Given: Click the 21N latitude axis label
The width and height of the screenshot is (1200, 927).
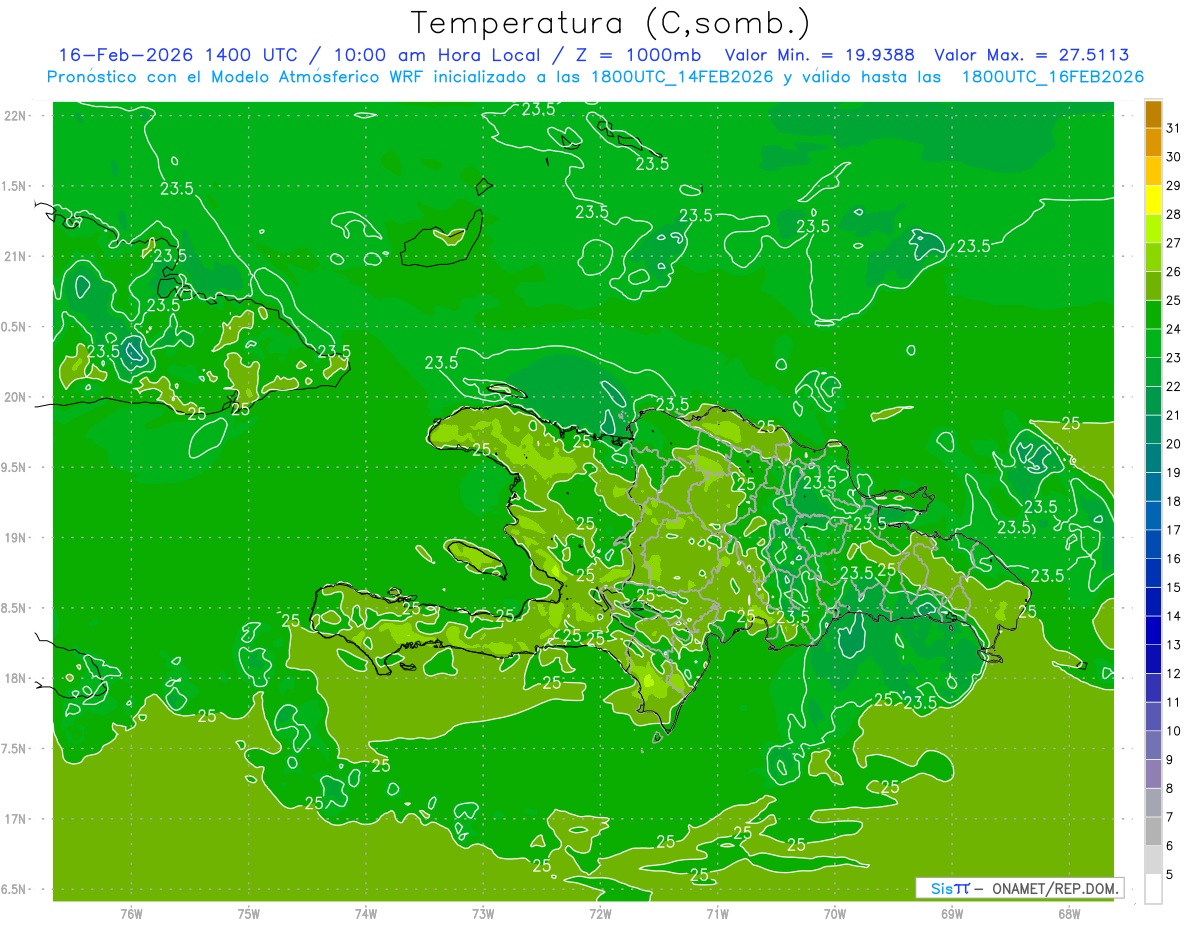Looking at the screenshot, I should pos(17,256).
